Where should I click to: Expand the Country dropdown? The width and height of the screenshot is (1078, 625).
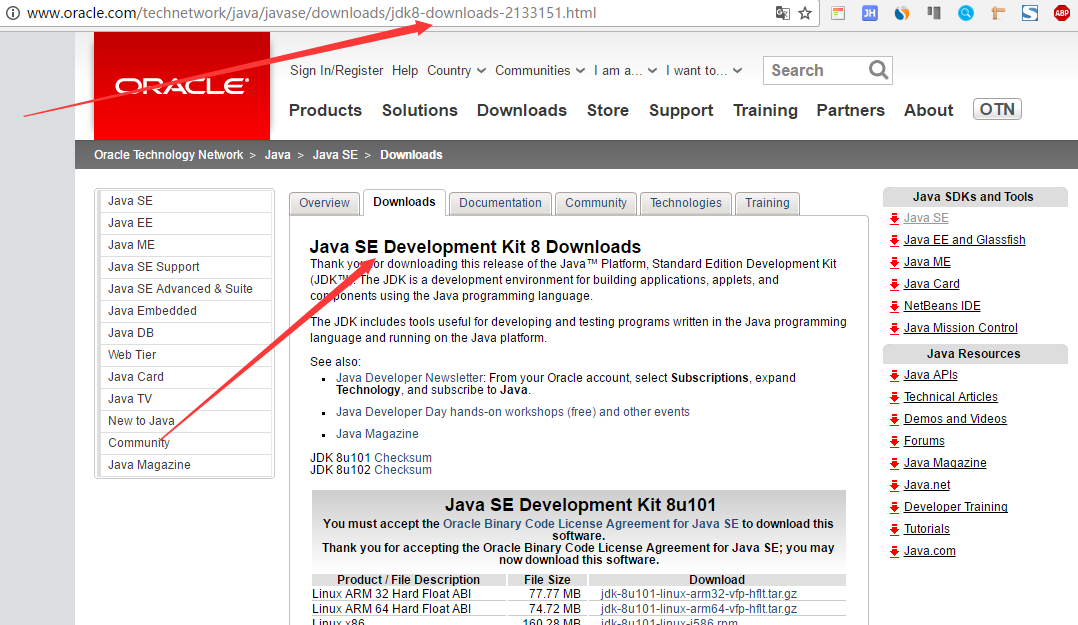(x=456, y=71)
